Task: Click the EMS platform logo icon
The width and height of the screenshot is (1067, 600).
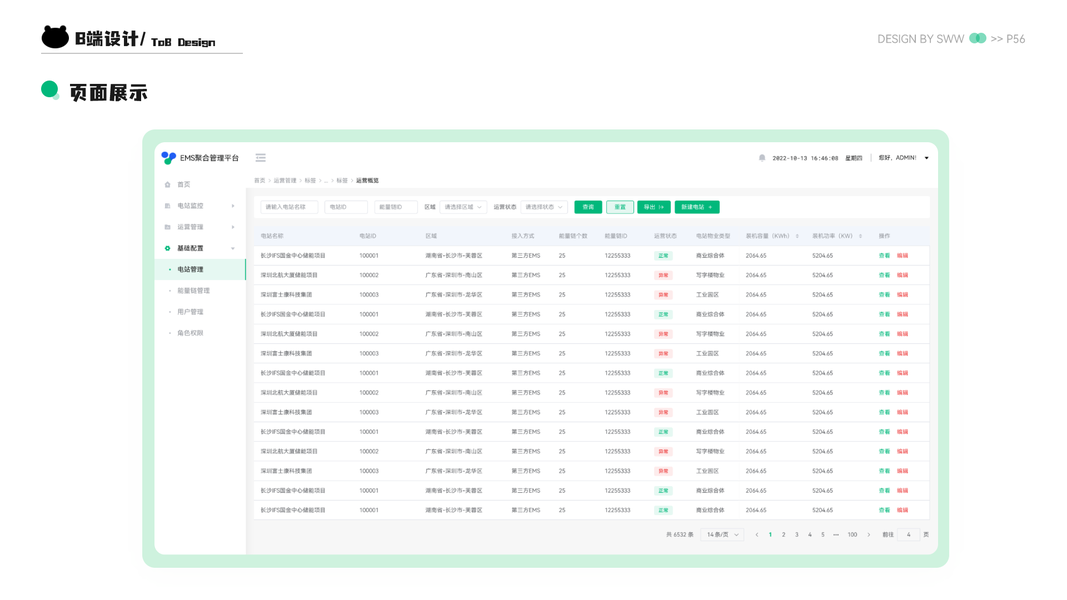Action: click(x=168, y=158)
